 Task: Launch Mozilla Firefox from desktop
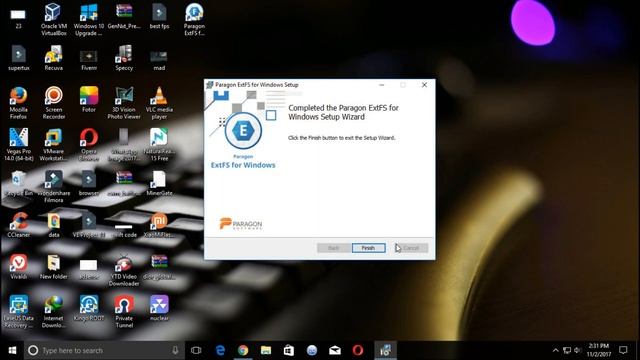click(18, 103)
